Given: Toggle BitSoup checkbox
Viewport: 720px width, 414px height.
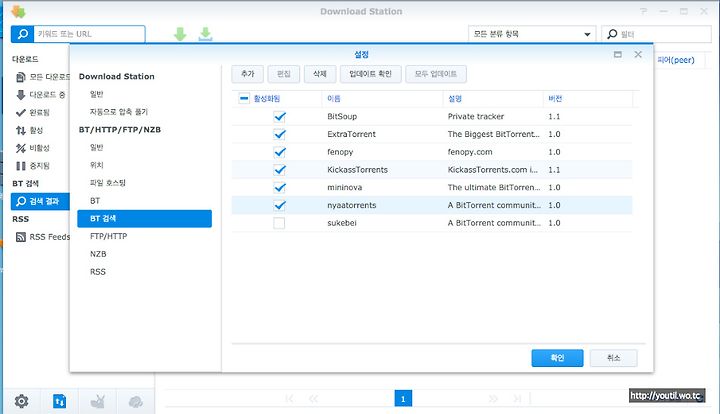Looking at the screenshot, I should (279, 117).
